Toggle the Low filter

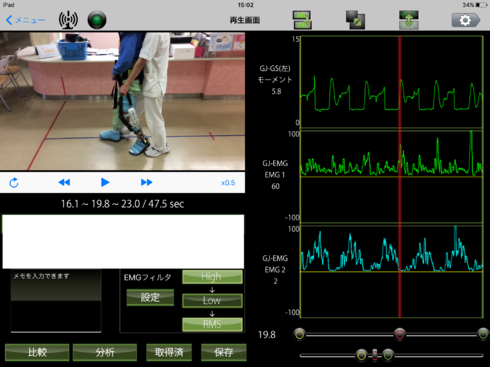tap(212, 300)
